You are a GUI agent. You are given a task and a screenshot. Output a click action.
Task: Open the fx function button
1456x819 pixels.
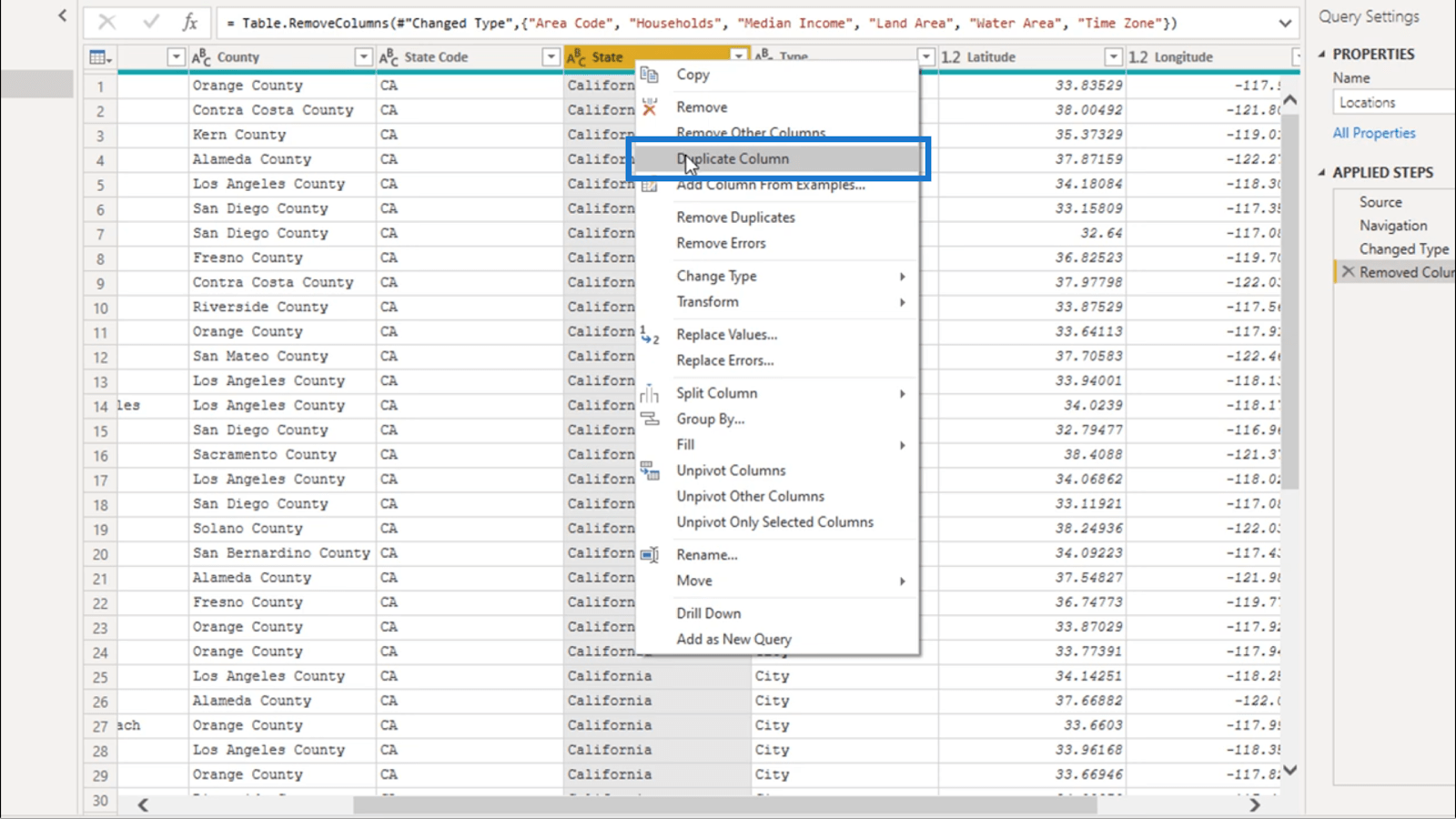click(x=190, y=23)
